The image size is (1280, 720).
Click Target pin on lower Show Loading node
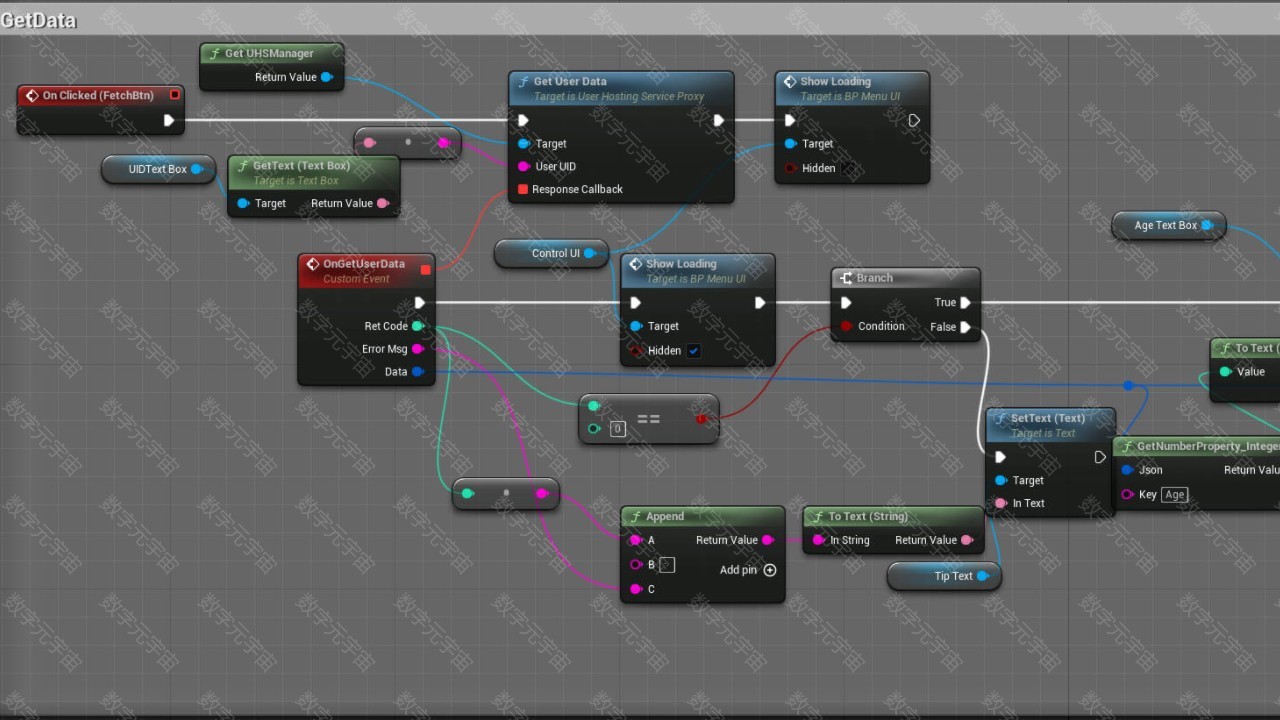pyautogui.click(x=636, y=326)
